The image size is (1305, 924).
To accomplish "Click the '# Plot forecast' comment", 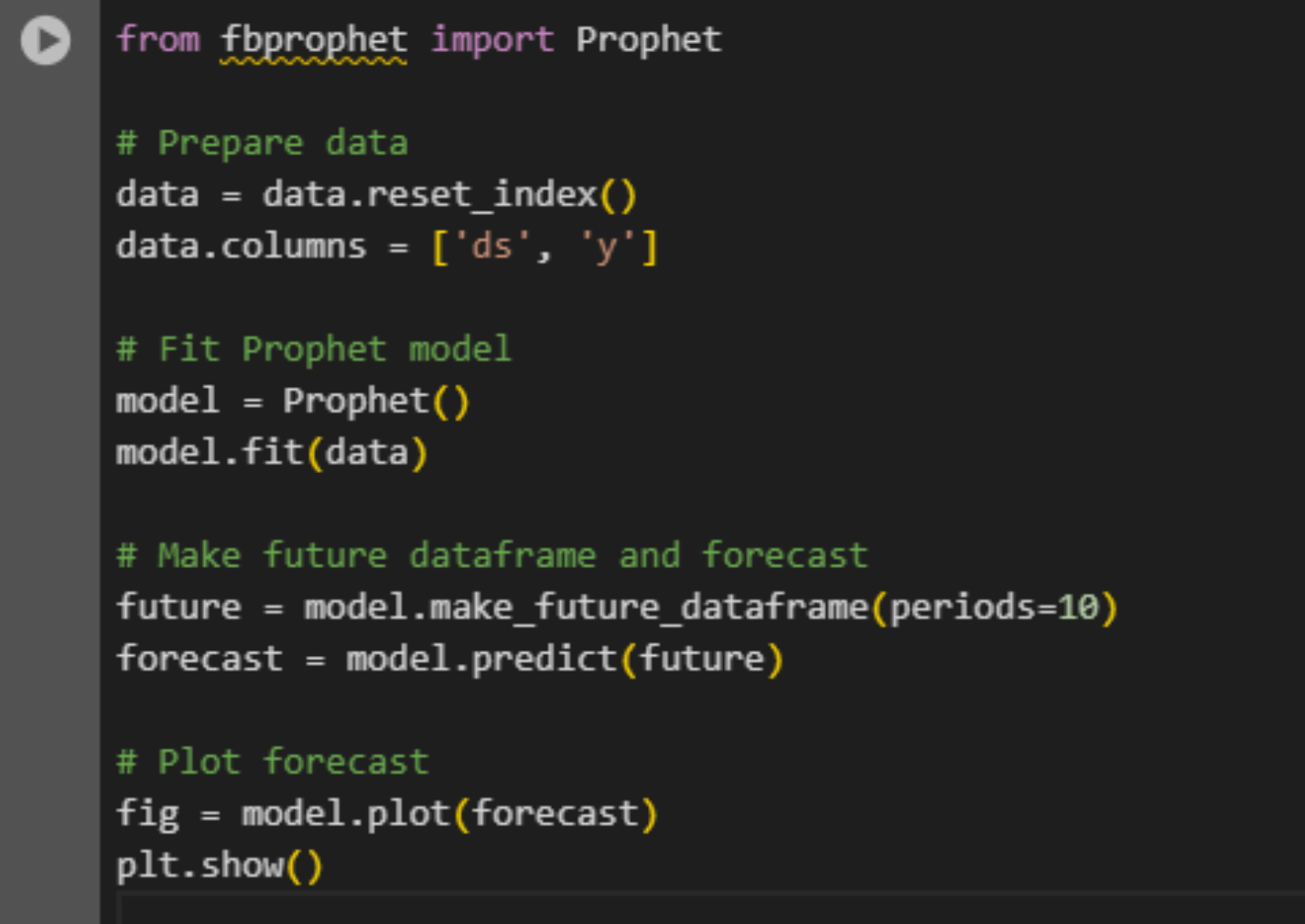I will 272,762.
